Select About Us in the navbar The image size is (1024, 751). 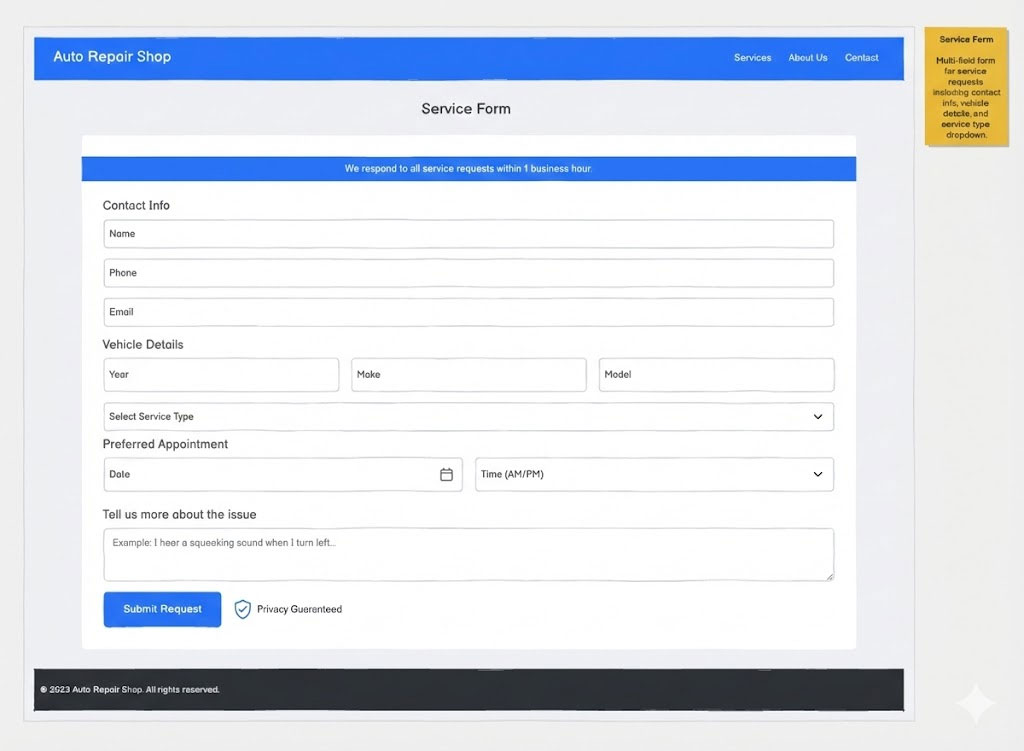tap(807, 57)
